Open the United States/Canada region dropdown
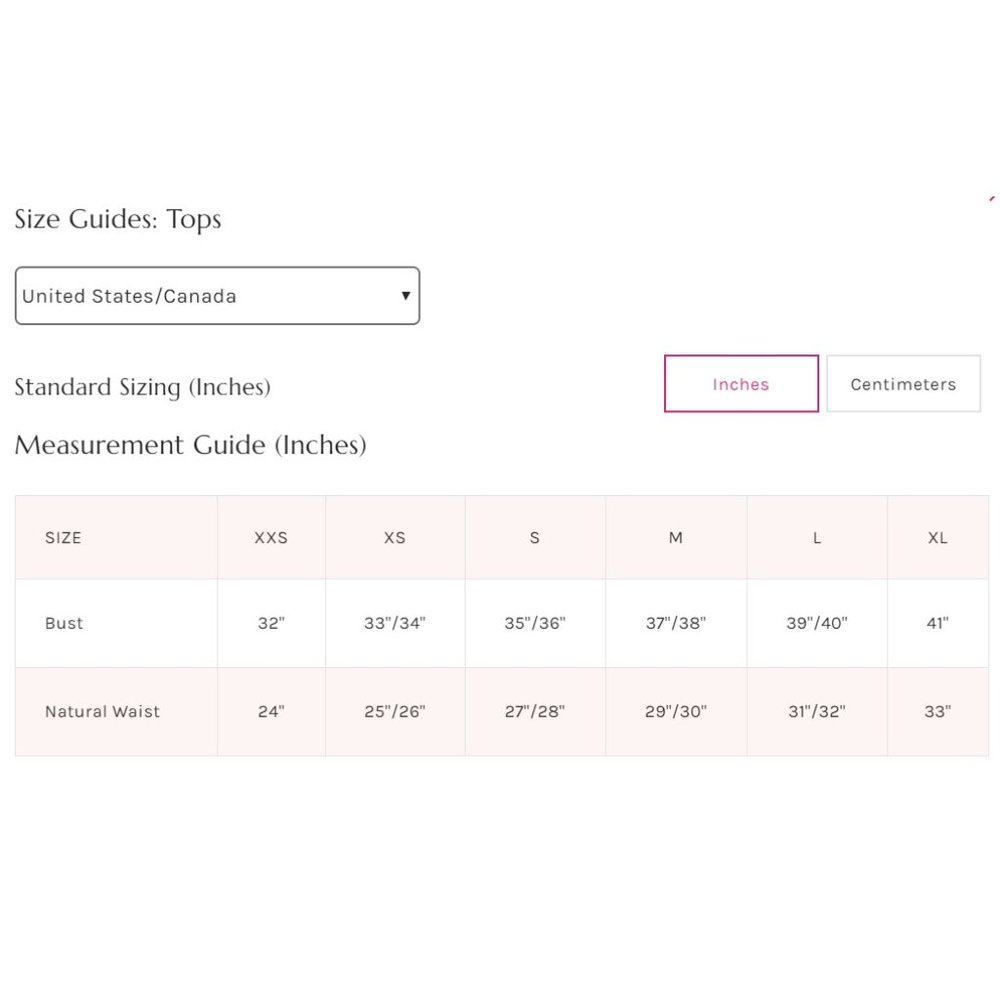 click(x=216, y=296)
